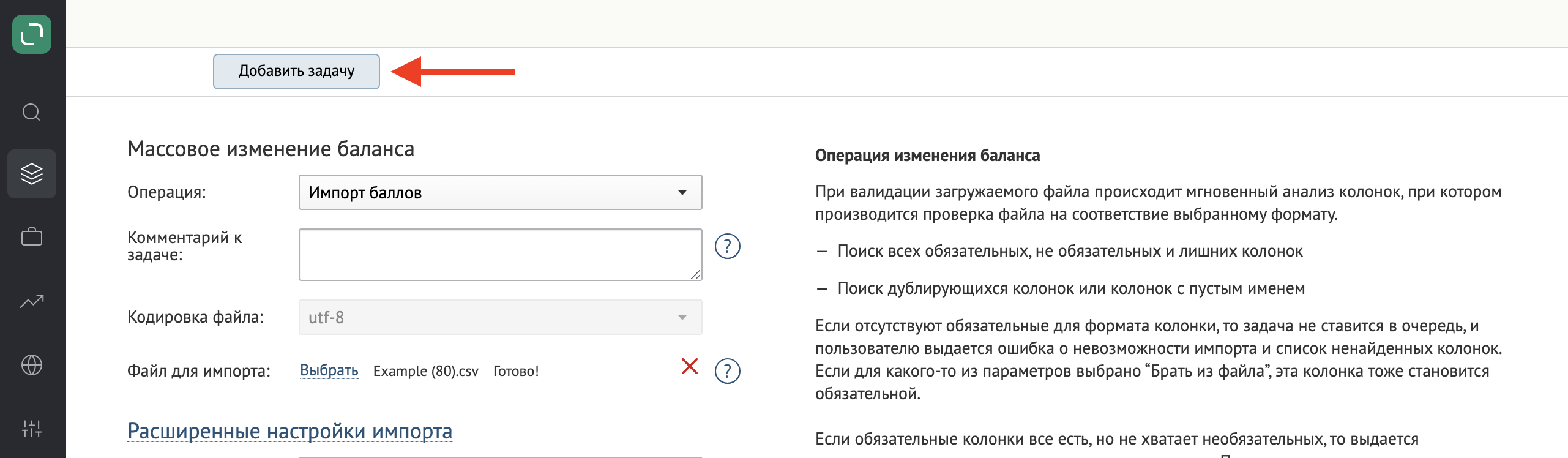Remove the uploaded Example (80).csv file
1568x458 pixels.
[x=690, y=366]
